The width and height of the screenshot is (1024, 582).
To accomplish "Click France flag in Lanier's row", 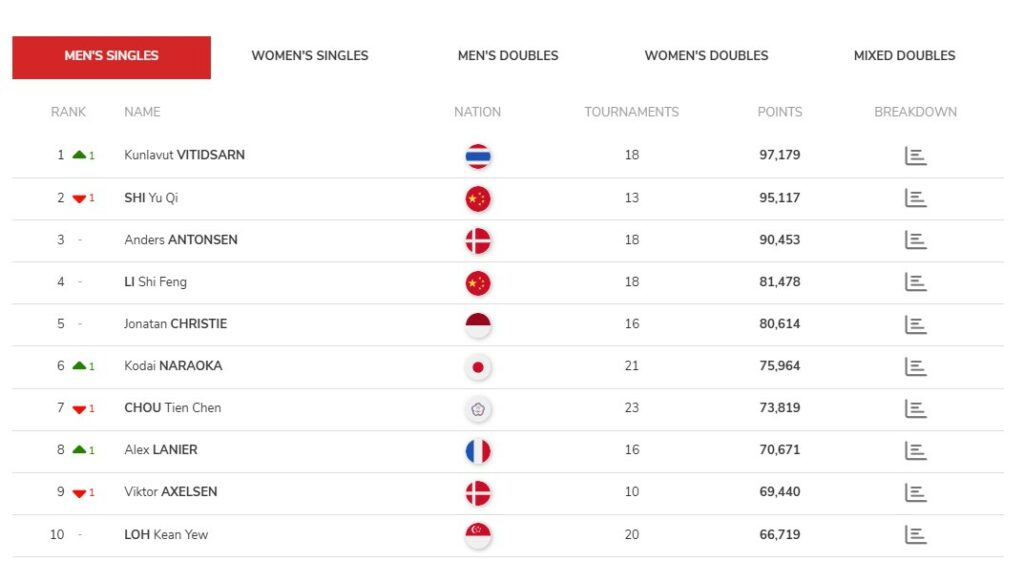I will (x=478, y=451).
